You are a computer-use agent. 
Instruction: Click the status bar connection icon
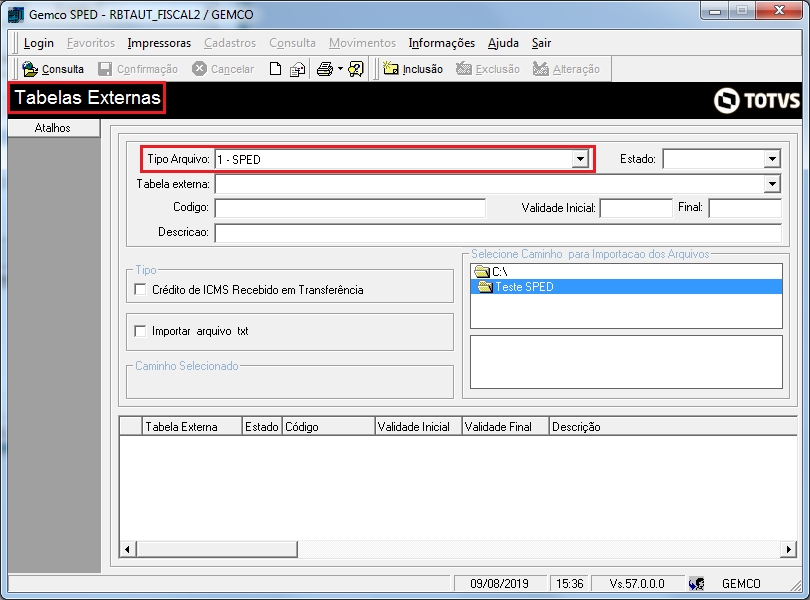click(x=696, y=584)
